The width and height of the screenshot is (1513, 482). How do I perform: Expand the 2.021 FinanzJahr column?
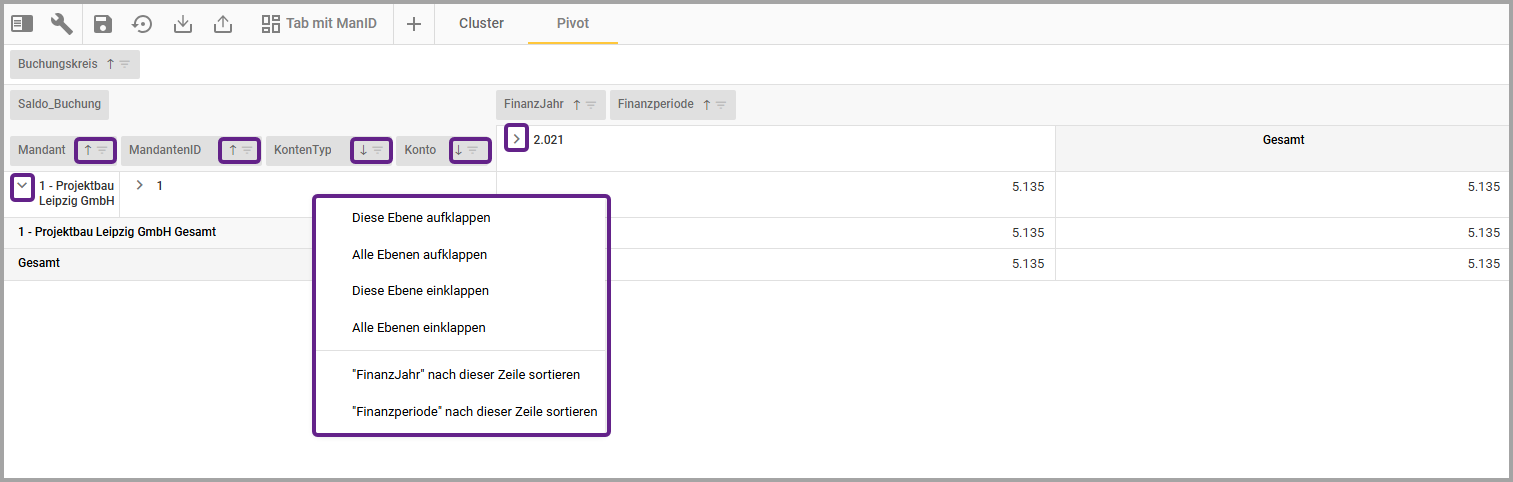[516, 139]
